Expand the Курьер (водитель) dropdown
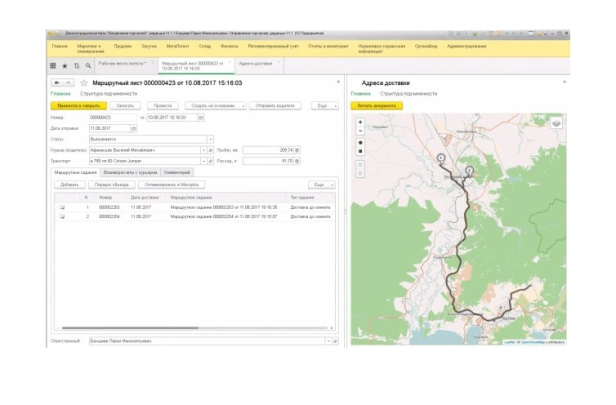 203,150
